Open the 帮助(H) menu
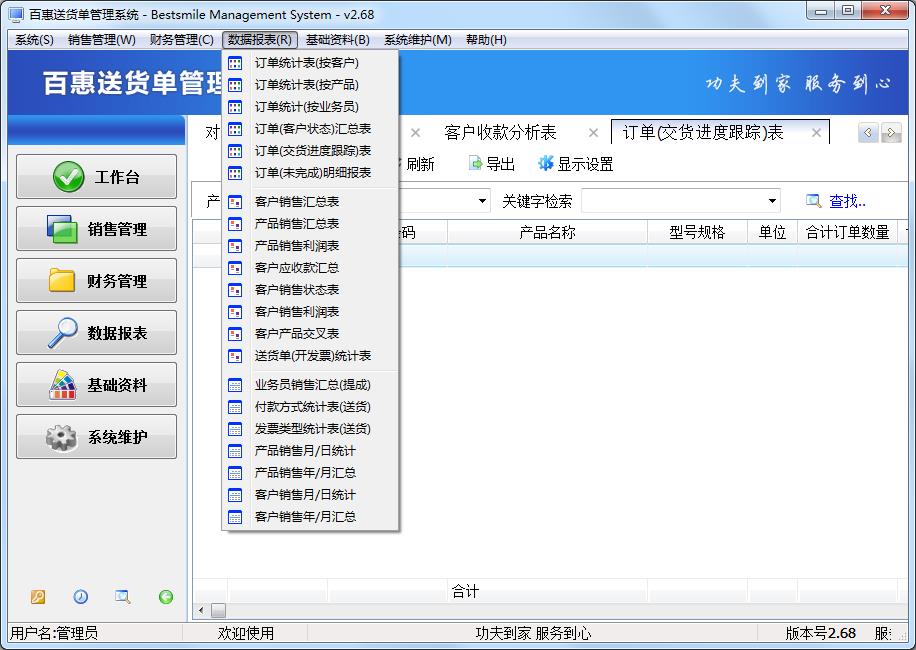Screen dimensions: 916x650 (x=486, y=40)
